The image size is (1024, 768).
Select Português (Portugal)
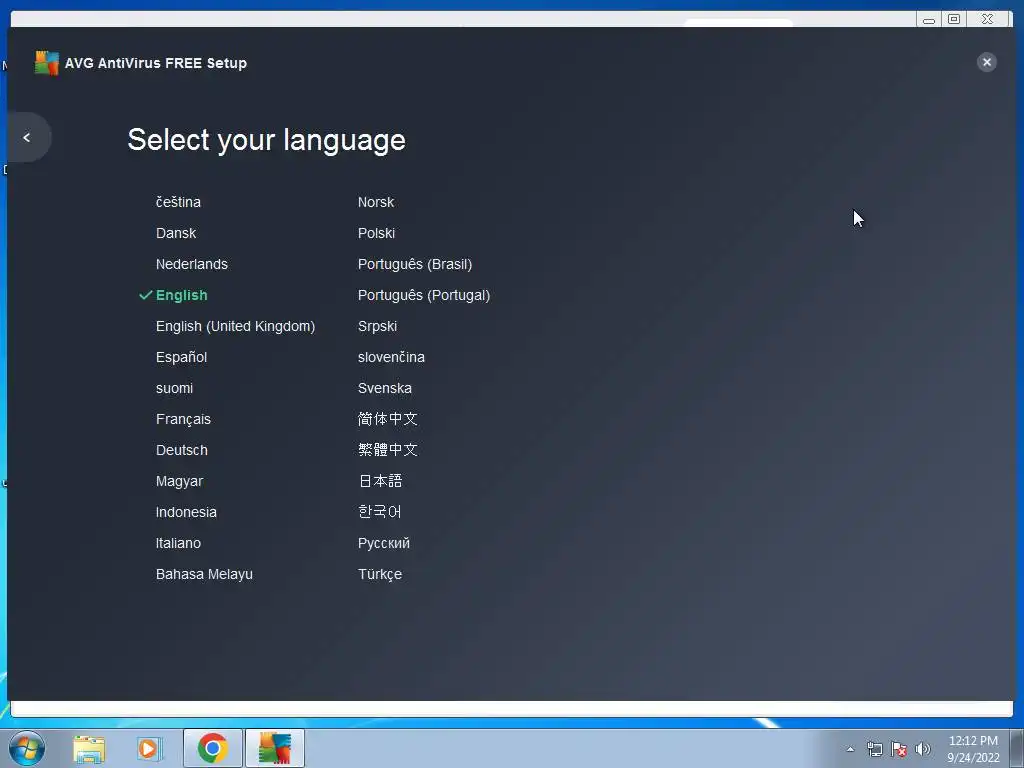(424, 295)
